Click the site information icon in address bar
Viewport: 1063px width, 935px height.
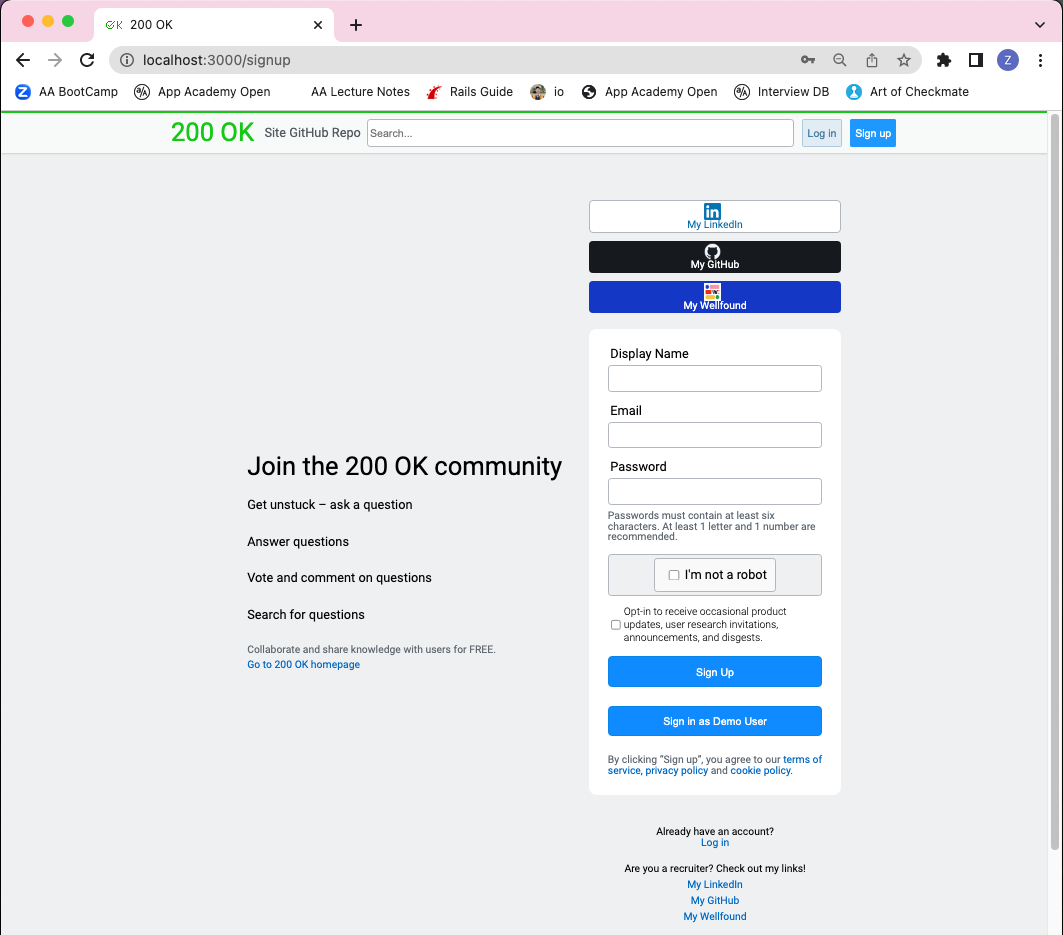[x=127, y=60]
